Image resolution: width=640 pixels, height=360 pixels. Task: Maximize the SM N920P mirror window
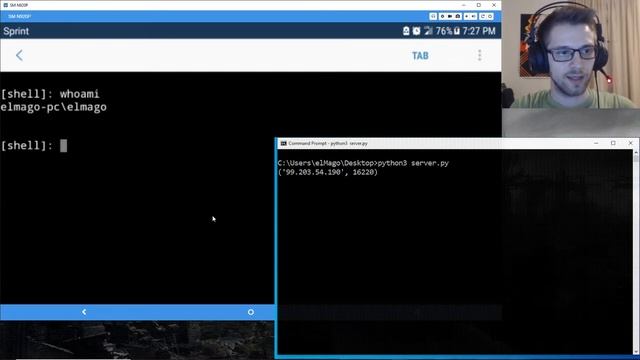pyautogui.click(x=479, y=5)
